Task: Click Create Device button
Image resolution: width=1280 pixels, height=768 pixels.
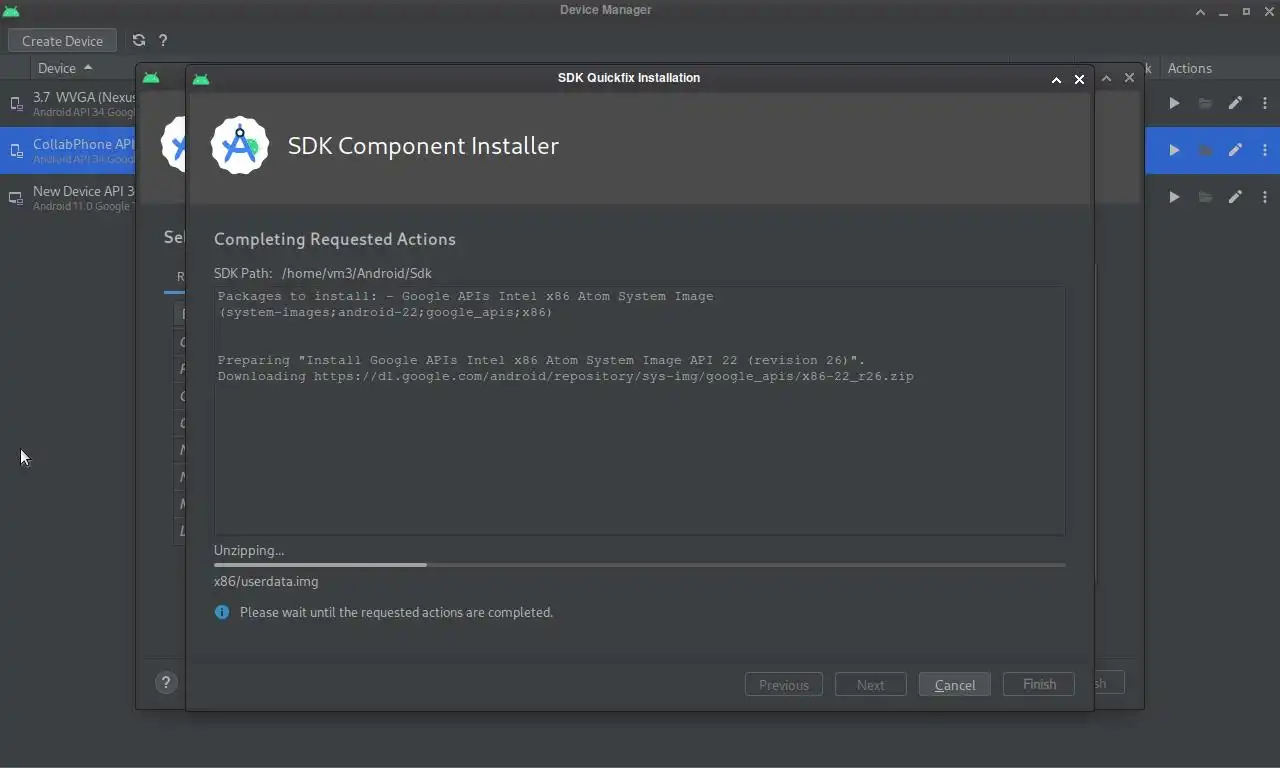Action: coord(62,40)
